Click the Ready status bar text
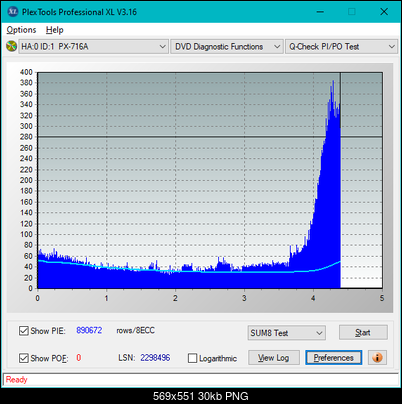 [x=16, y=380]
